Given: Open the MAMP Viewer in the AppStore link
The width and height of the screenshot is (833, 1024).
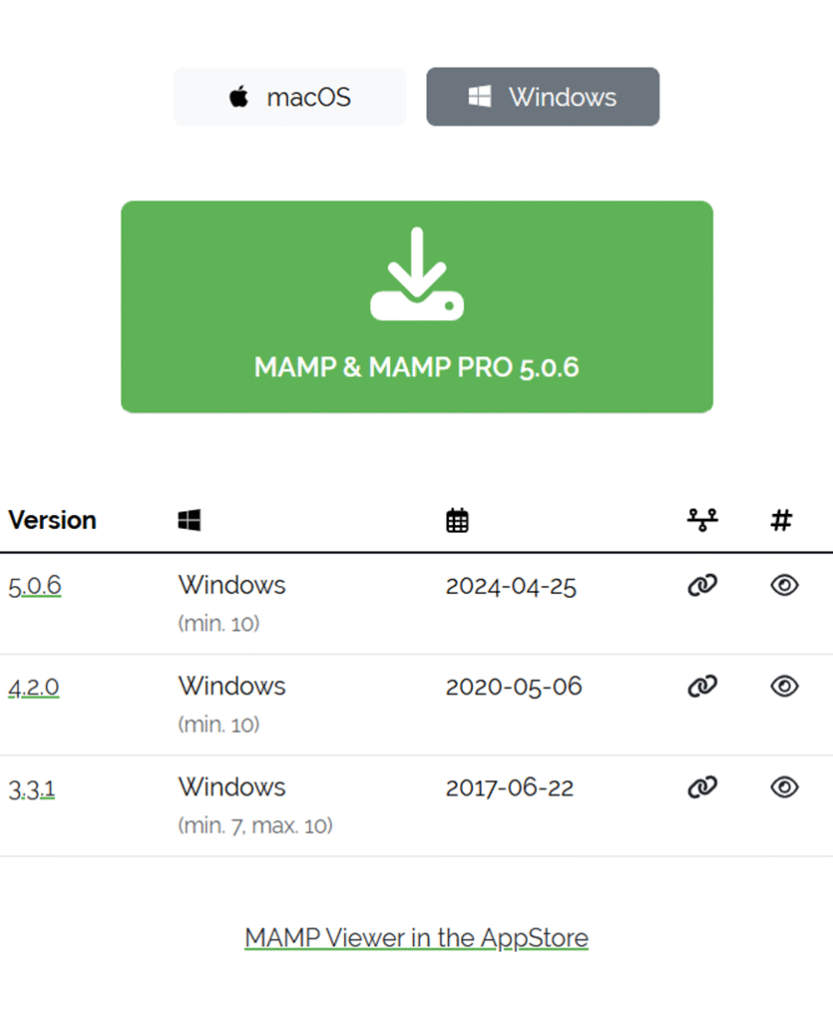Looking at the screenshot, I should [x=416, y=938].
